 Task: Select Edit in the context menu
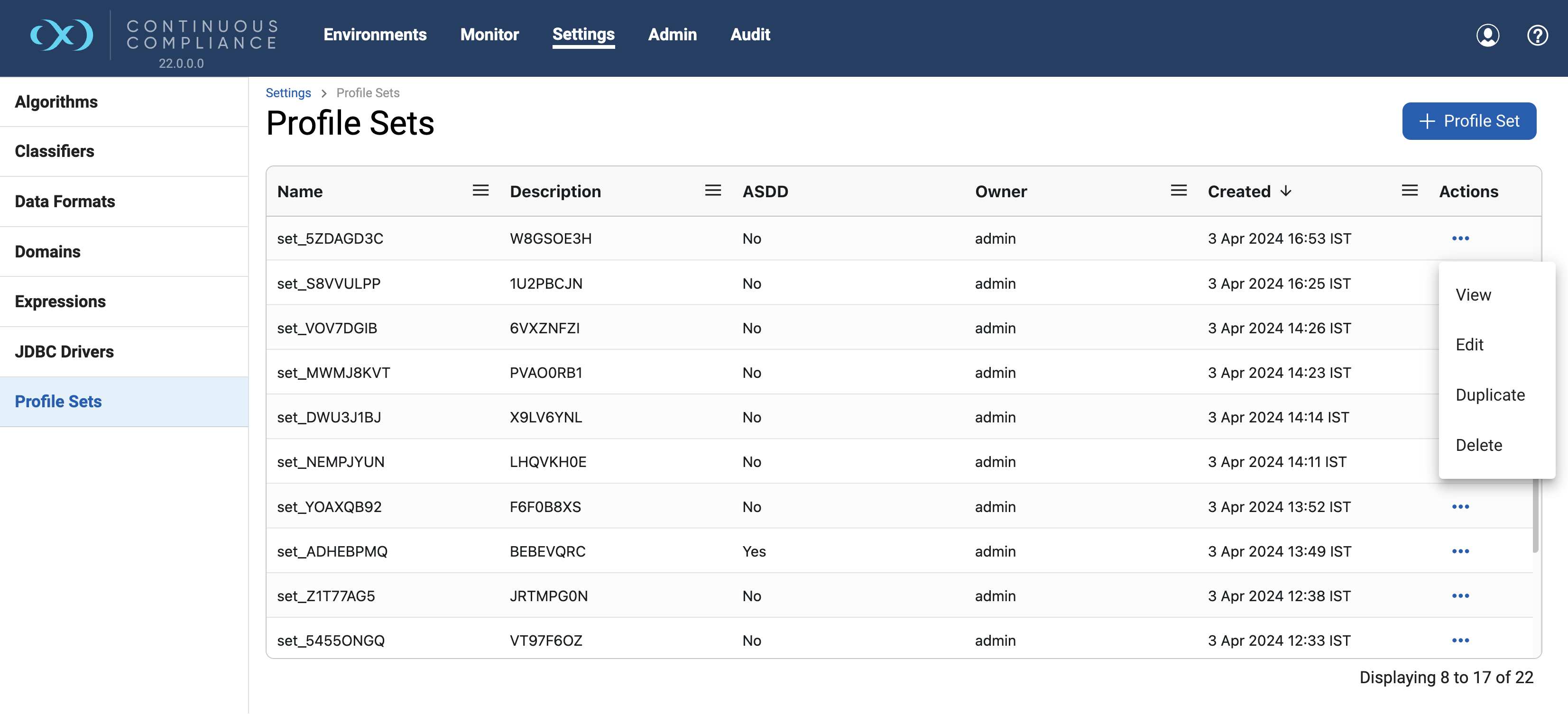point(1469,345)
